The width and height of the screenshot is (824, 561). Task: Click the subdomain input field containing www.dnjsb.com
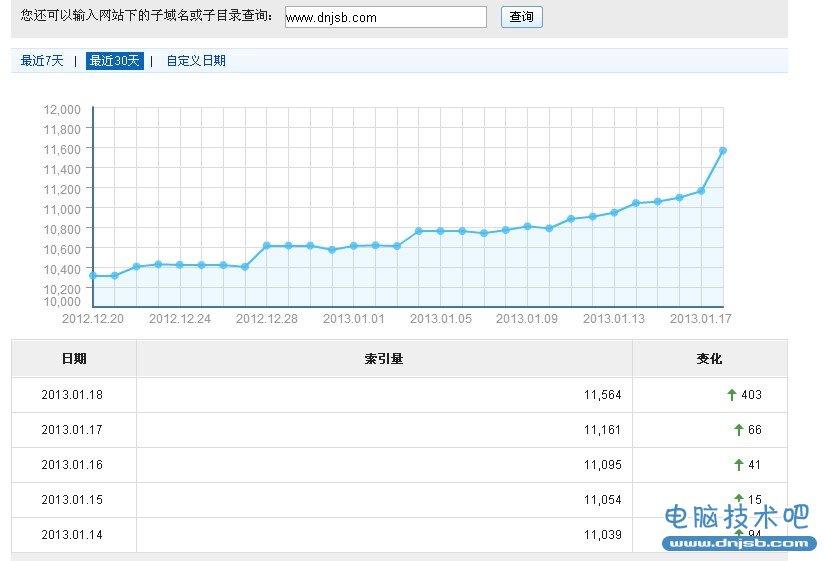click(x=385, y=17)
